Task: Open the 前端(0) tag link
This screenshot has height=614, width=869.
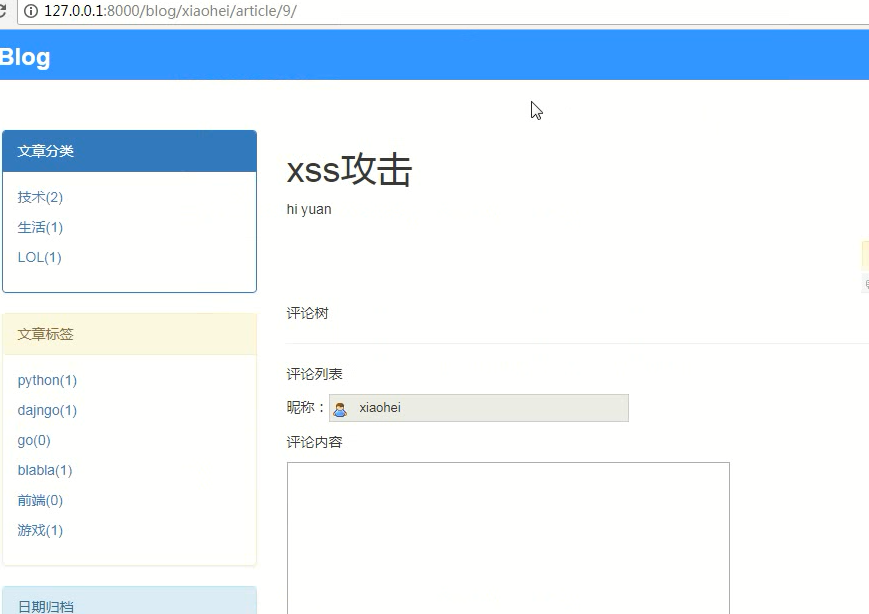Action: [x=40, y=500]
